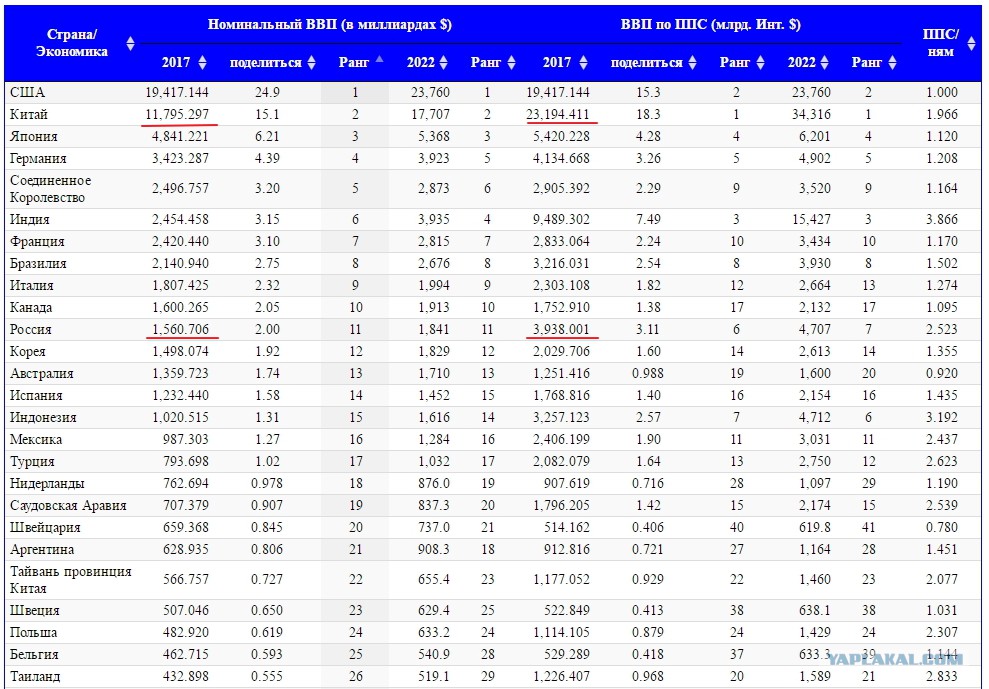Select the Россия country row name

tap(31, 329)
